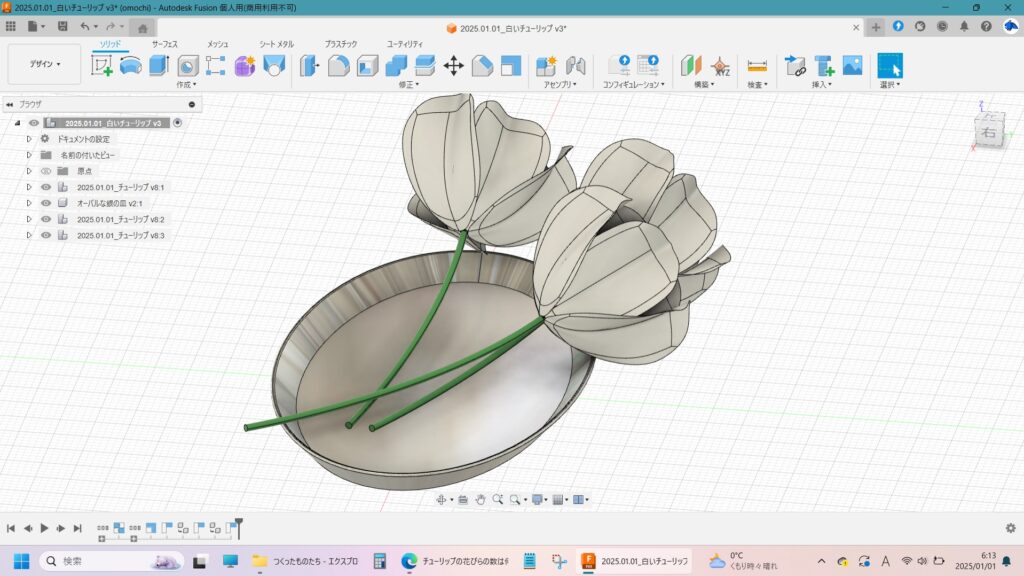This screenshot has height=576, width=1024.
Task: Hide the オーバルな鏡の皿 v2:1 component
Action: pos(45,203)
